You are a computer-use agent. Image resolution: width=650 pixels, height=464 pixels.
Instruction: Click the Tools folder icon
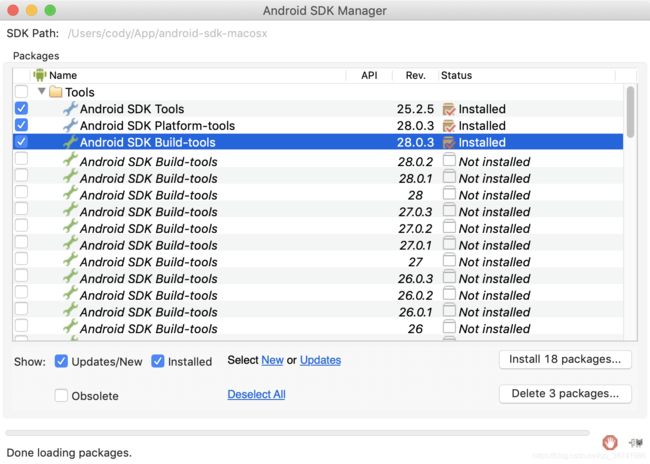[56, 92]
